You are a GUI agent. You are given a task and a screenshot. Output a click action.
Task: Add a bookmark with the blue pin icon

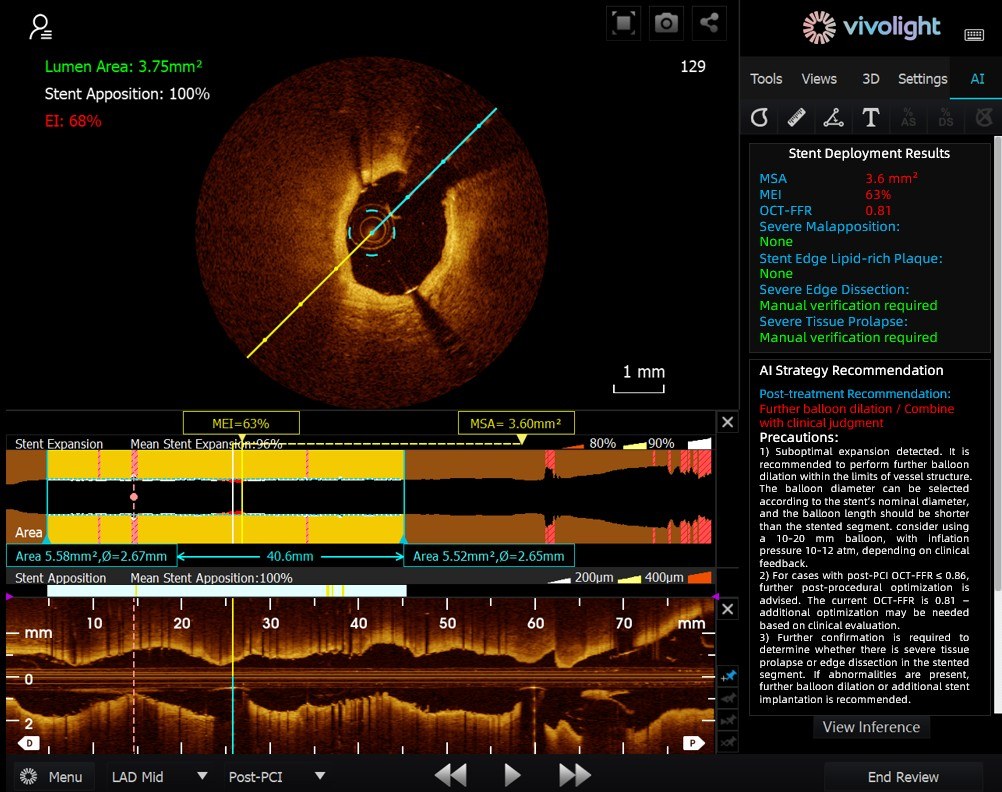[x=727, y=677]
